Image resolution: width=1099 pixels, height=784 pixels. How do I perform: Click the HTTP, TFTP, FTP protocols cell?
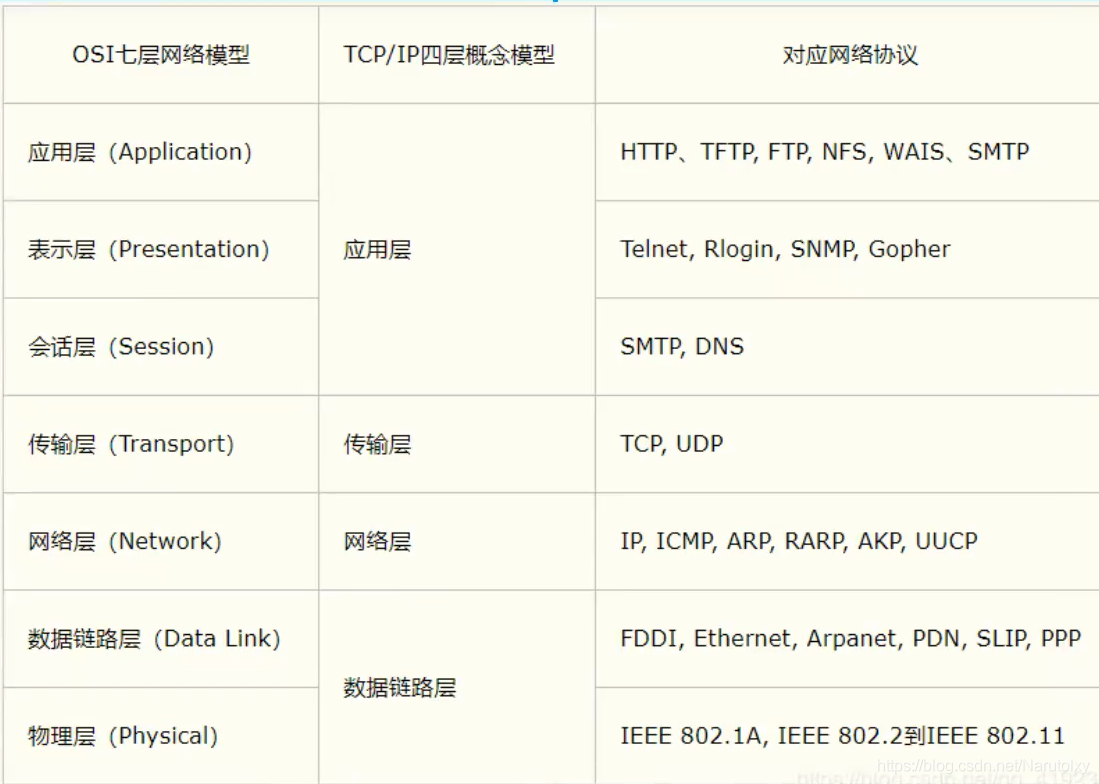click(x=847, y=152)
